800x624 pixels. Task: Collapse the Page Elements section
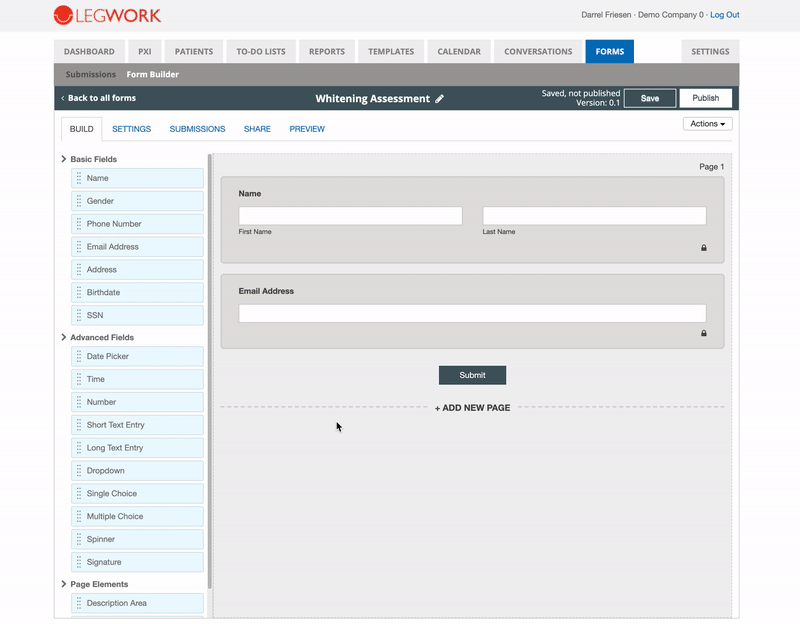[64, 584]
